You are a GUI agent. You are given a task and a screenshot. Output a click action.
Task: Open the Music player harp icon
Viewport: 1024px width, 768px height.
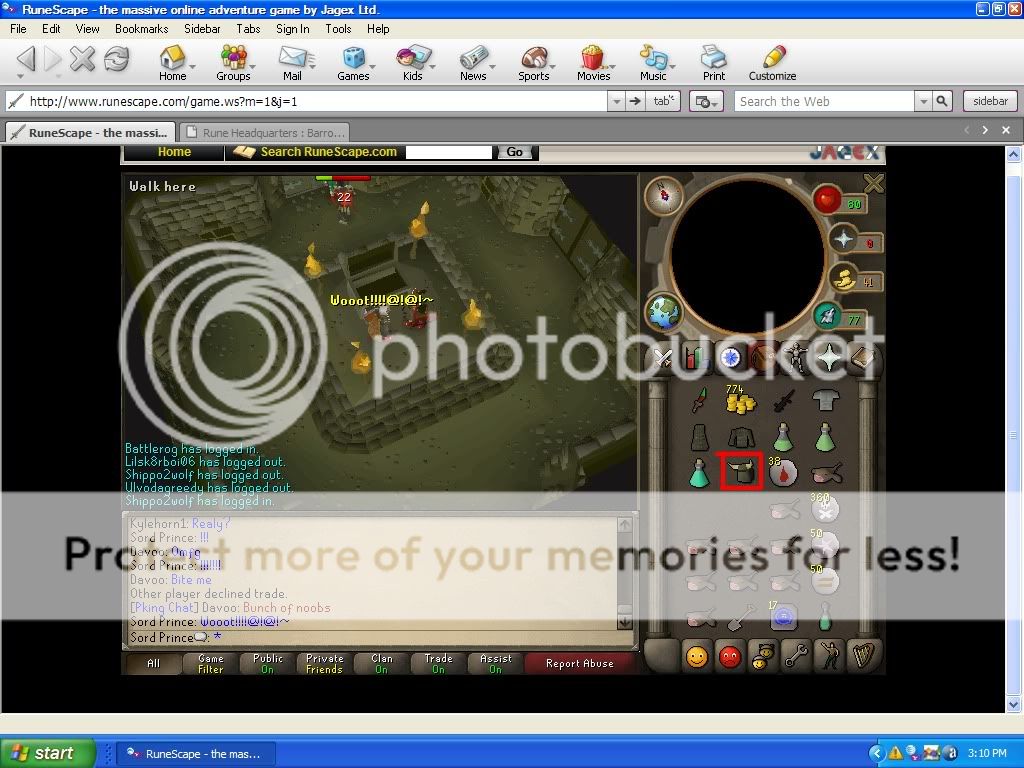[x=861, y=657]
